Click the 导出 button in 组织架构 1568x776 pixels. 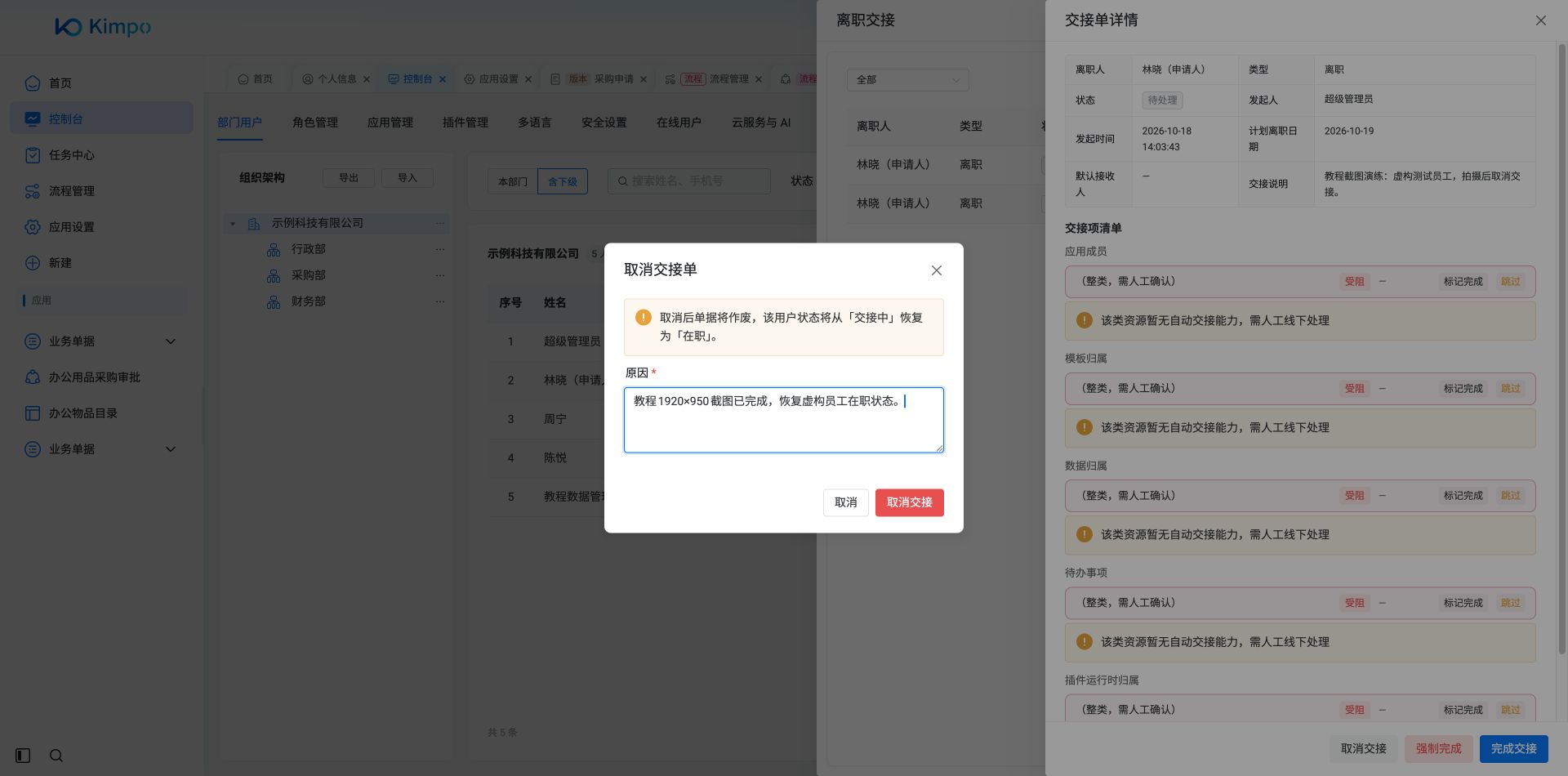[349, 178]
